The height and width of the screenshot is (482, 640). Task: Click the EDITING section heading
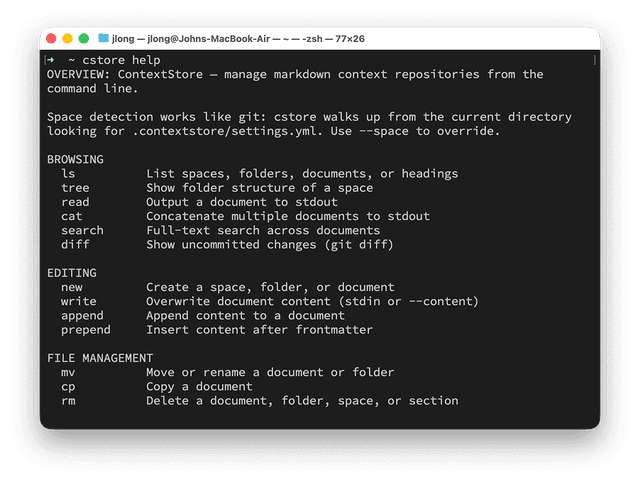[72, 272]
